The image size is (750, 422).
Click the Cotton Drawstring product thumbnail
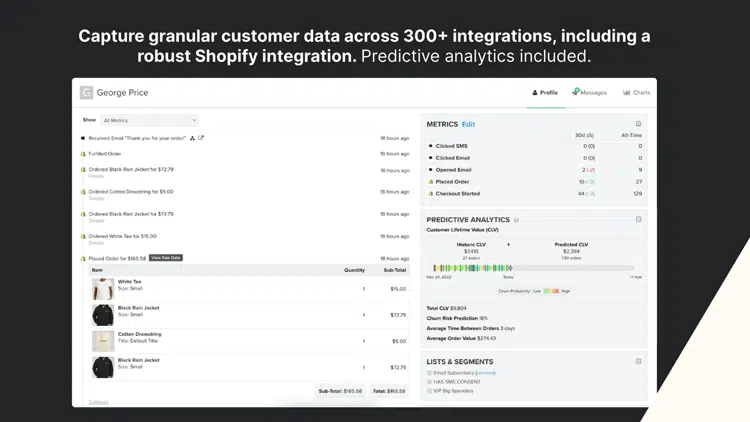[103, 341]
